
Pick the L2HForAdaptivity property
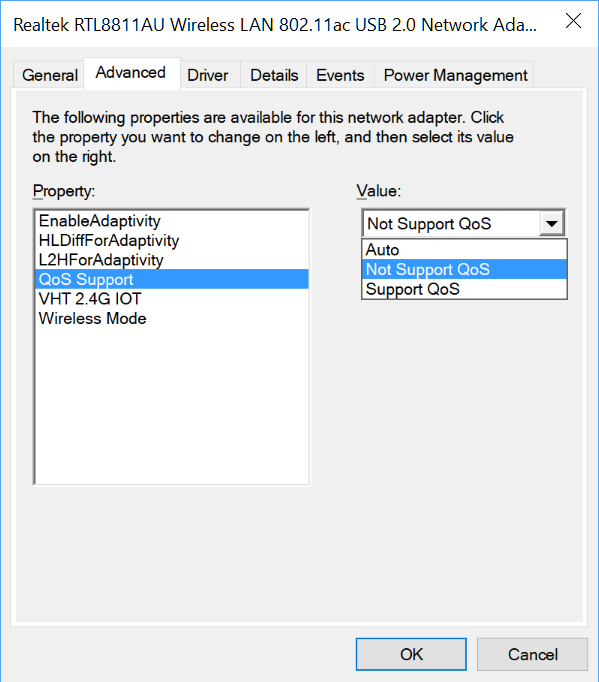coord(172,260)
